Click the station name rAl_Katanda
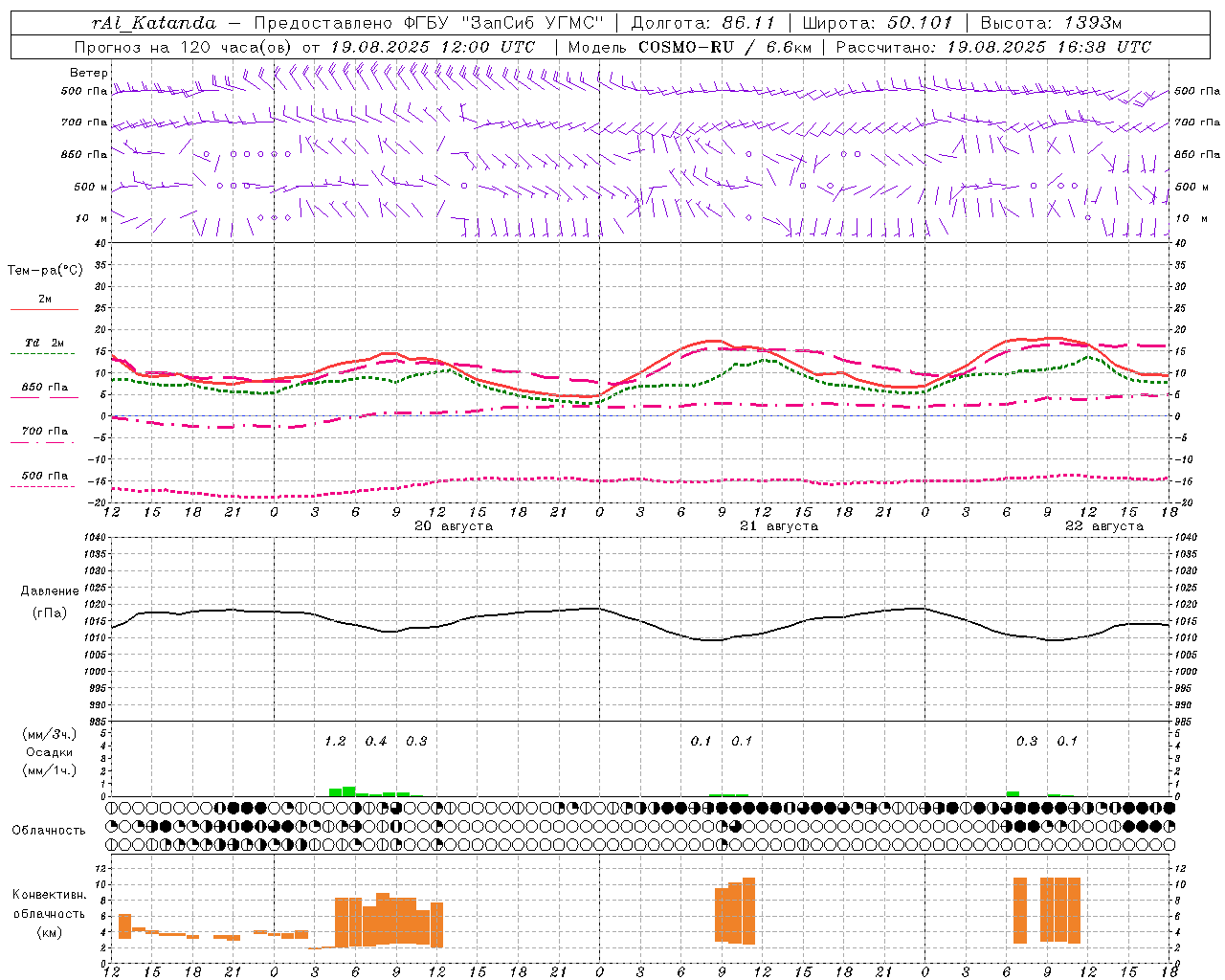Screen dimensions: 1225x980 [154, 23]
